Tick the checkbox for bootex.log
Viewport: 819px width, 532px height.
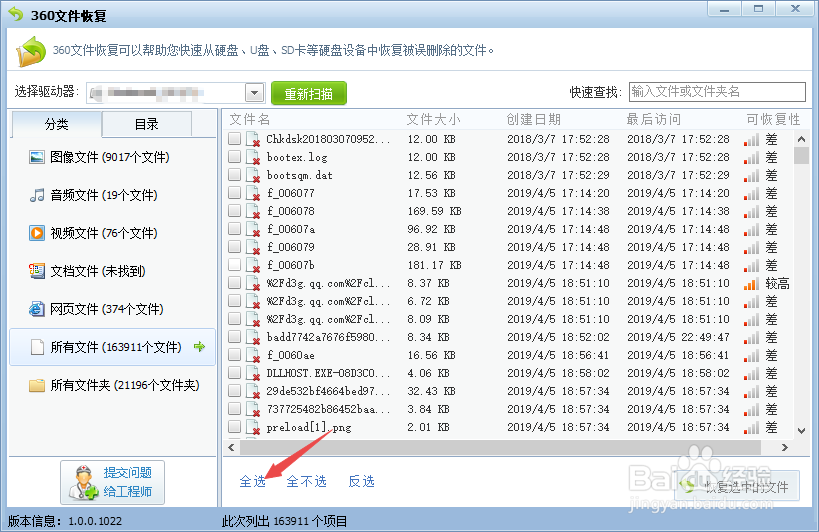click(x=235, y=156)
